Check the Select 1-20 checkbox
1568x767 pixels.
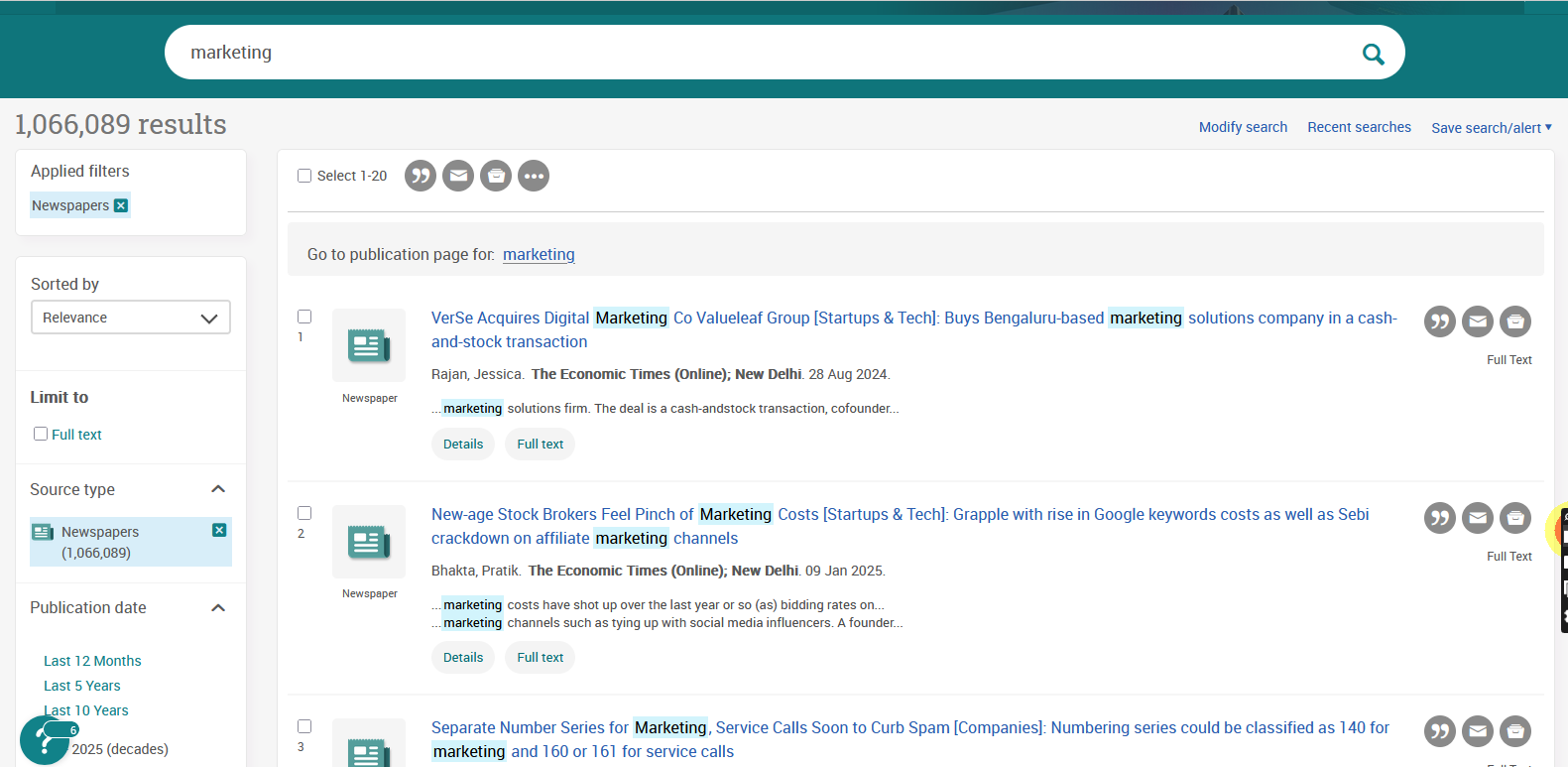point(304,176)
